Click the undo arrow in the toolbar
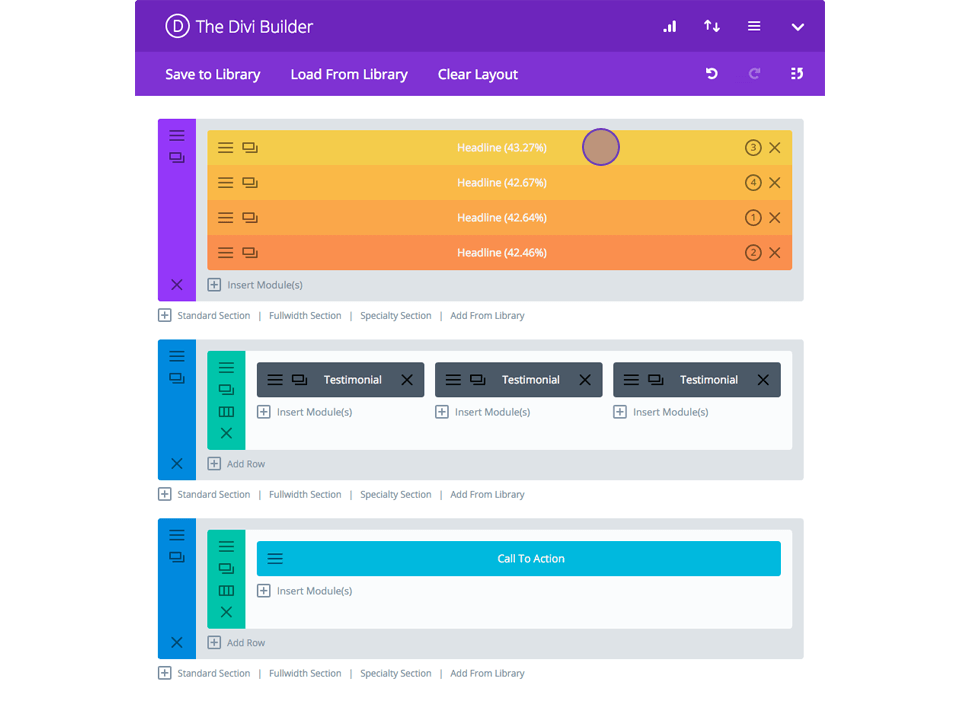Viewport: 960px width, 701px height. 711,73
